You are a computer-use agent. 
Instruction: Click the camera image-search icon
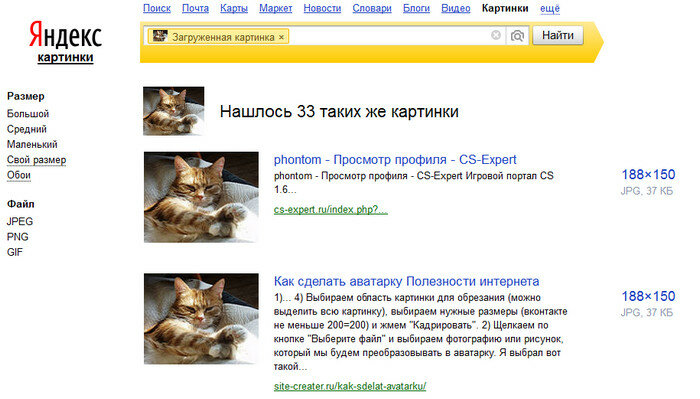pyautogui.click(x=517, y=36)
